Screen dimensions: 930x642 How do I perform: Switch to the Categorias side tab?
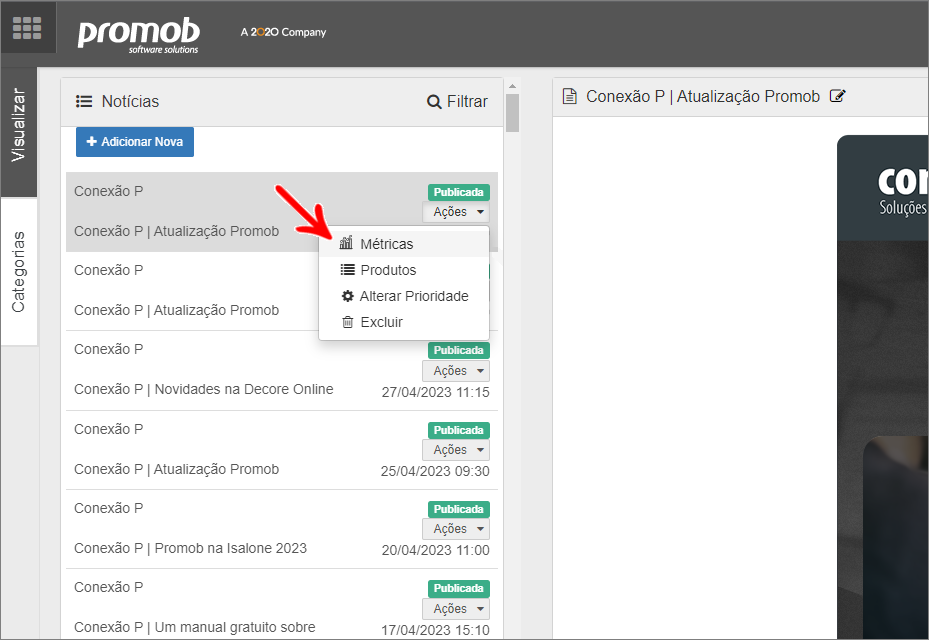point(18,272)
